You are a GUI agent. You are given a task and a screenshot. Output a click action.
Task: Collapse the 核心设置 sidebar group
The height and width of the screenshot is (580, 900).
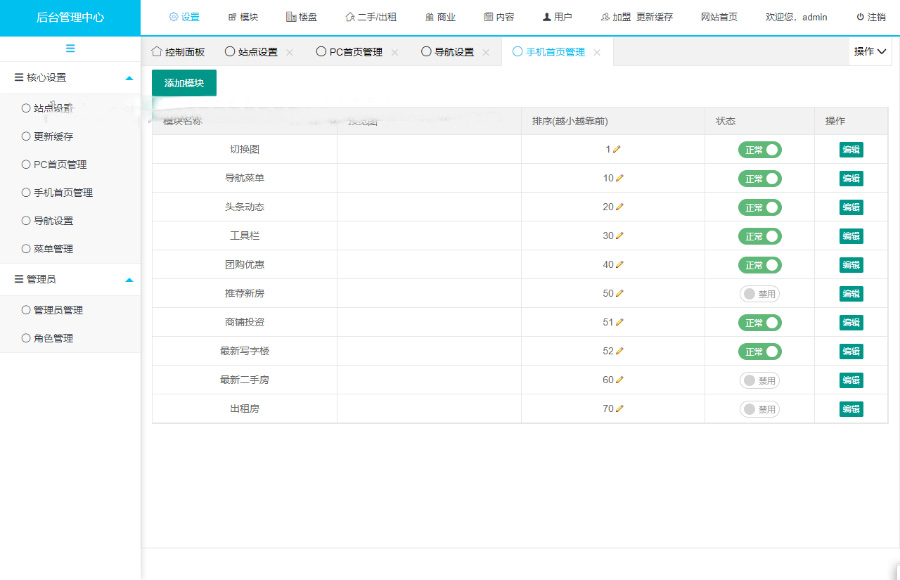click(x=128, y=77)
